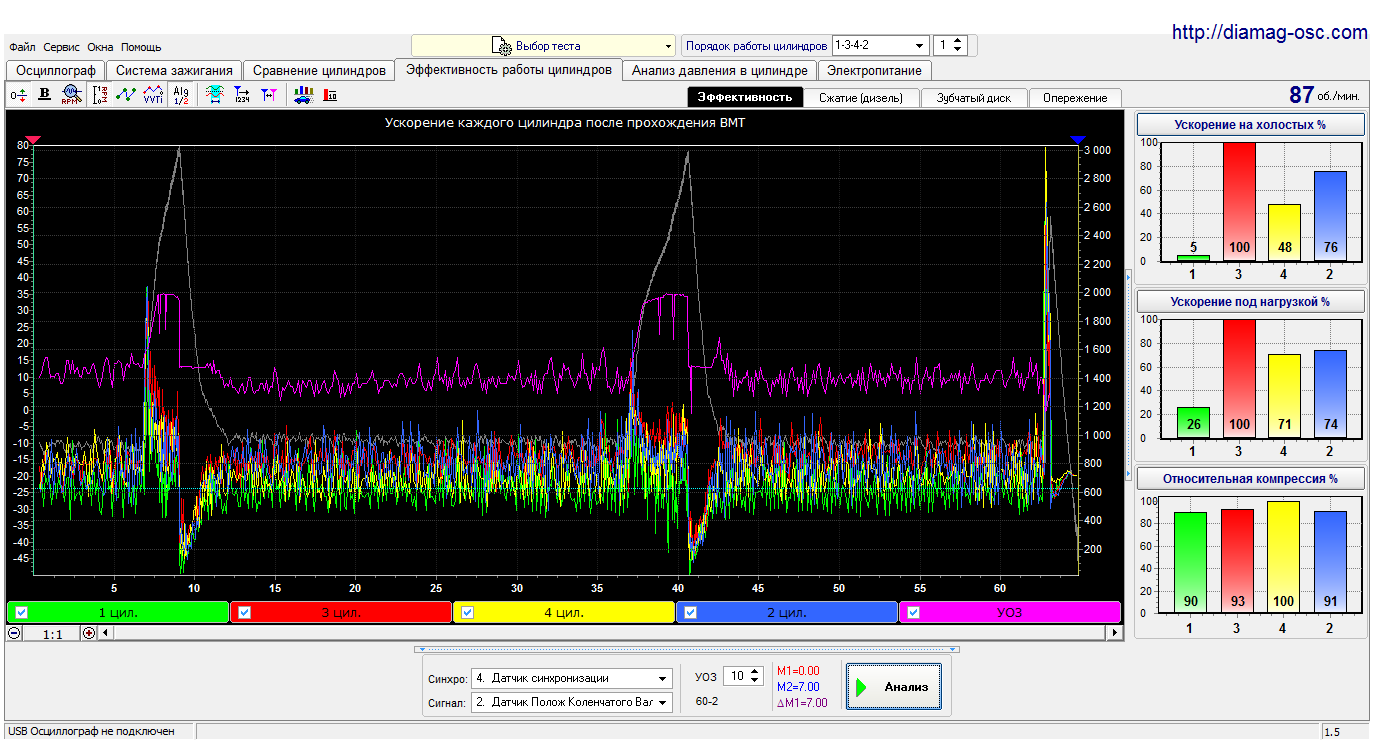Screen dimensions: 1382x744
Task: Click the zoom-in plus icon below graph
Action: point(89,633)
